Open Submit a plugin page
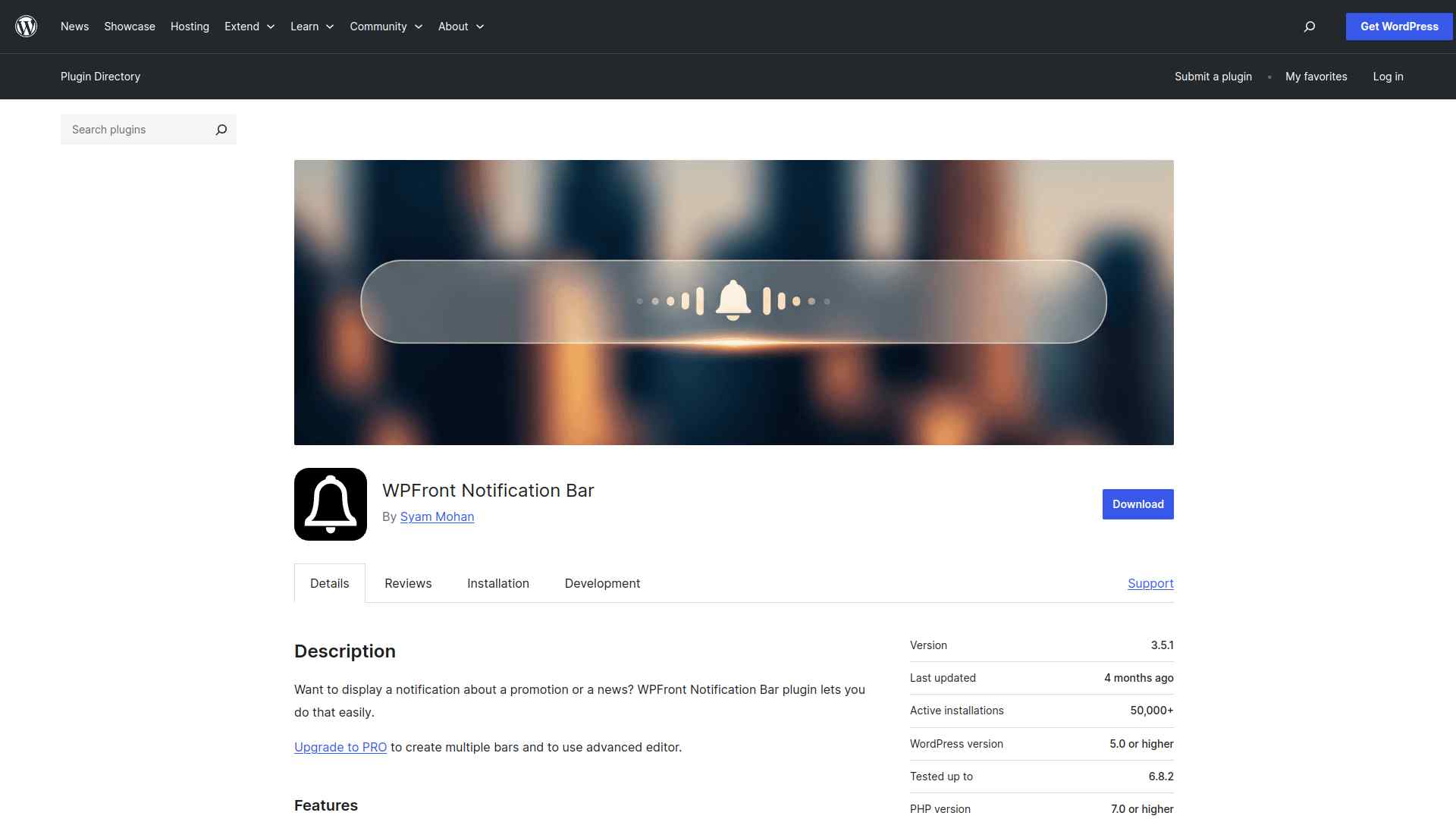This screenshot has height=819, width=1456. (x=1213, y=77)
